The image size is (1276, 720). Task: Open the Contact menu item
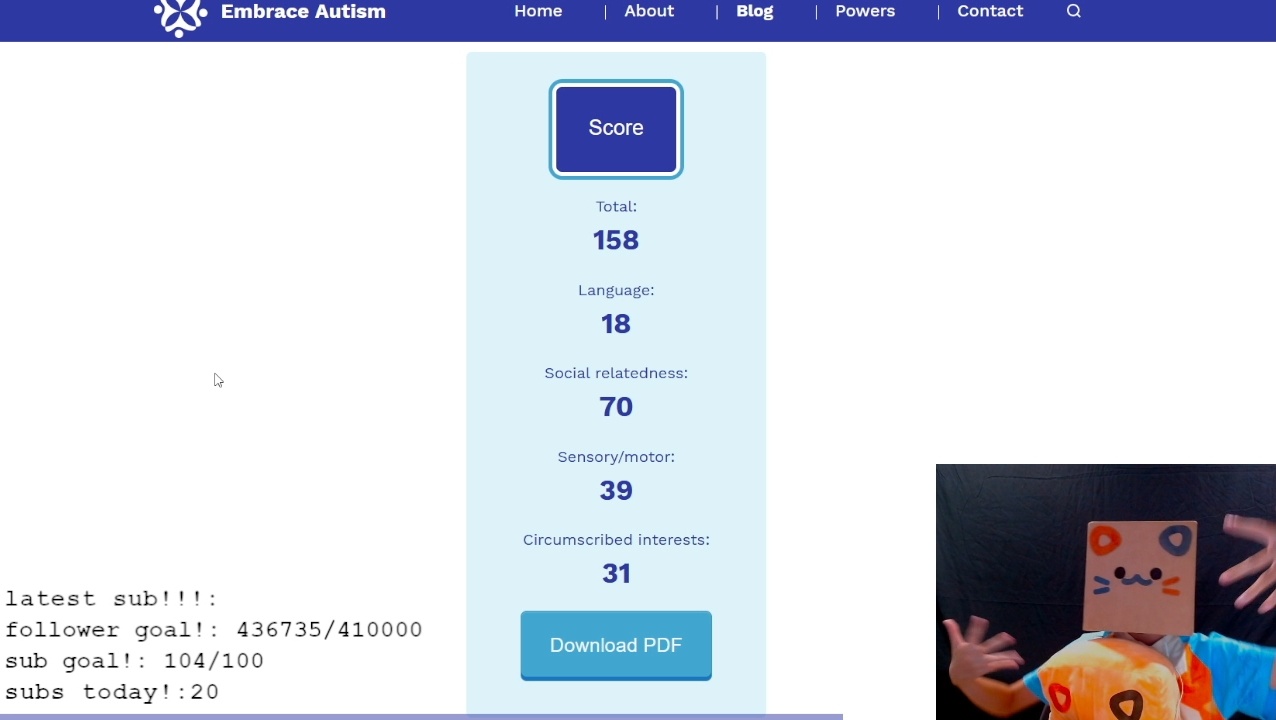point(990,11)
